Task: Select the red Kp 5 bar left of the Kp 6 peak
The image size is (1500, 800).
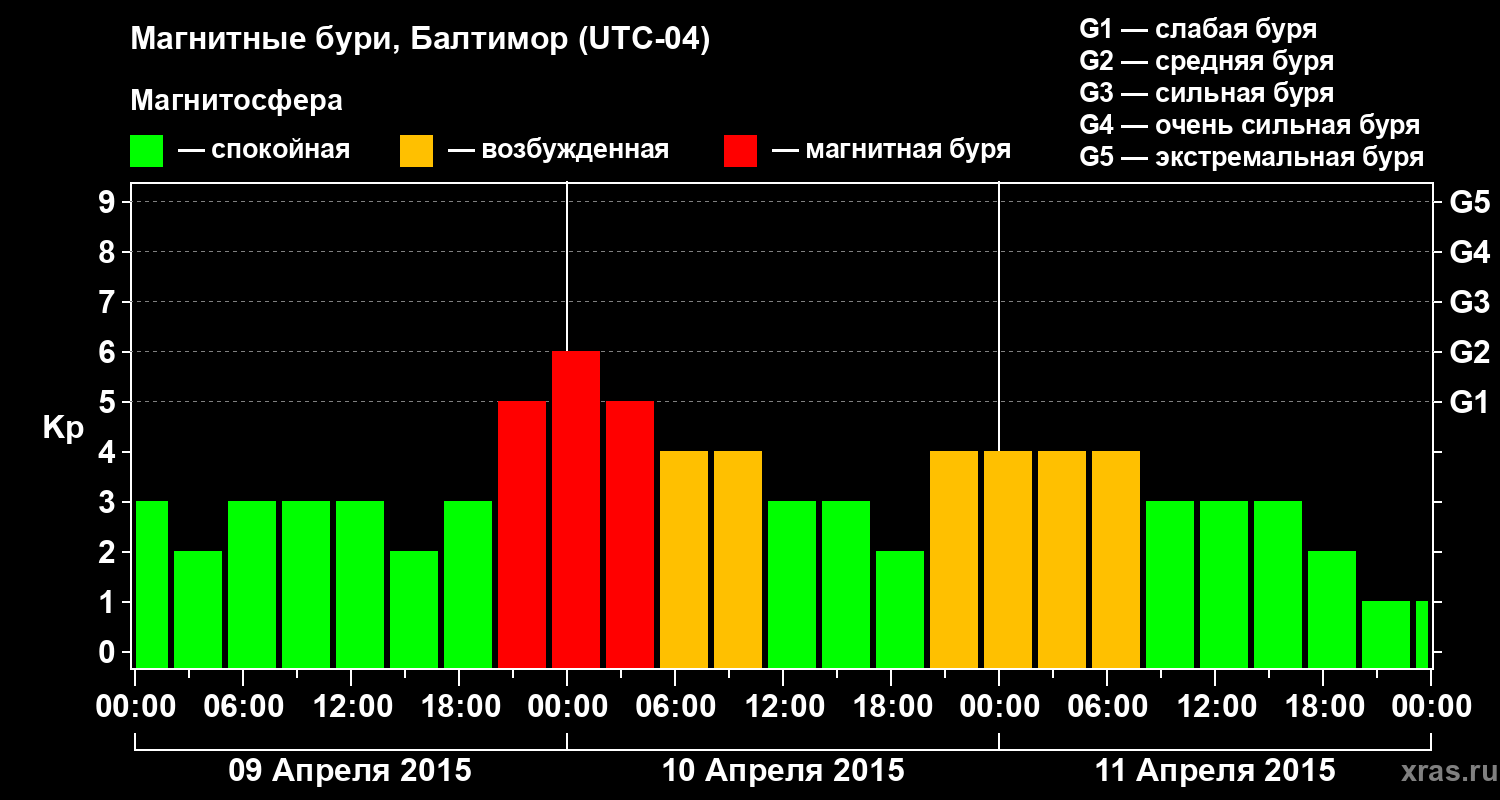Action: coord(522,535)
